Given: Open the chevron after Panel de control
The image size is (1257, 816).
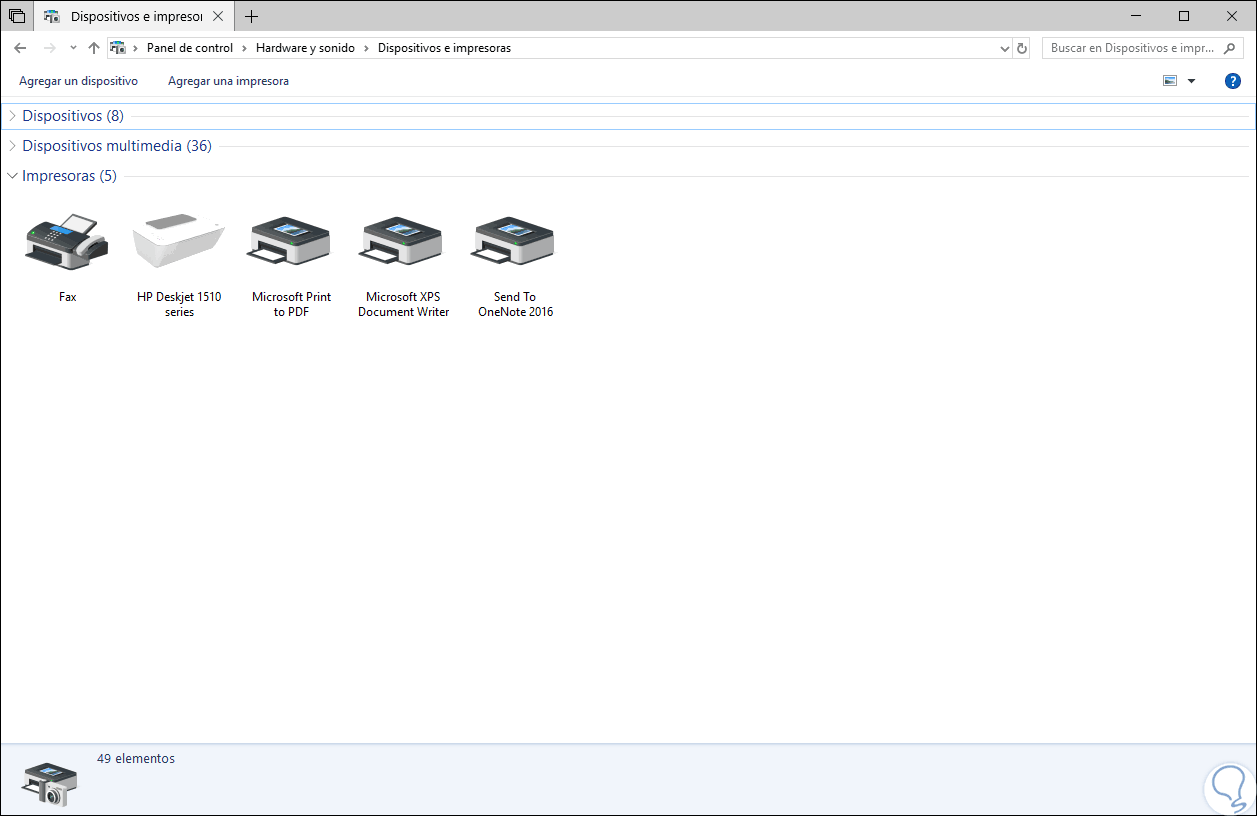Looking at the screenshot, I should 244,48.
